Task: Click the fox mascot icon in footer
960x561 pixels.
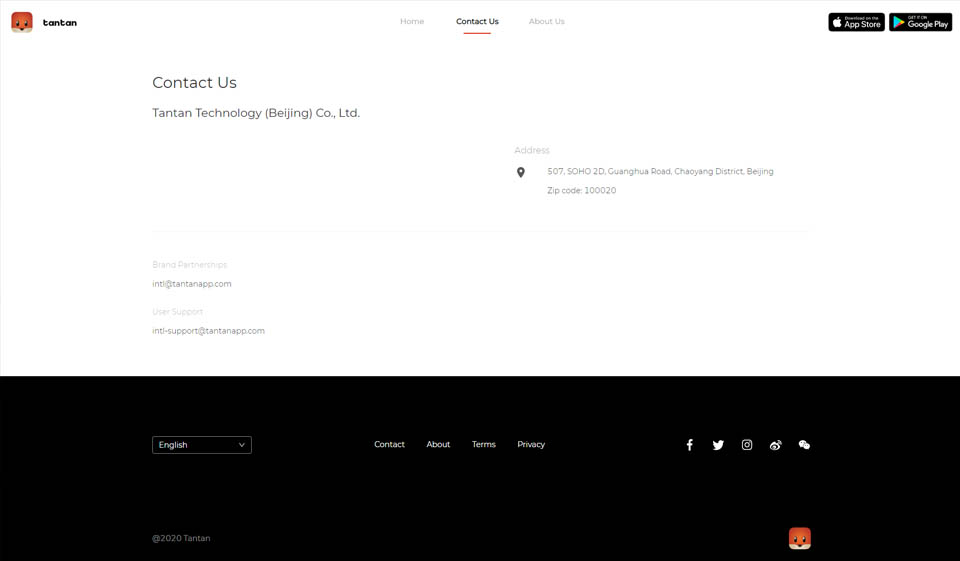Action: 800,538
